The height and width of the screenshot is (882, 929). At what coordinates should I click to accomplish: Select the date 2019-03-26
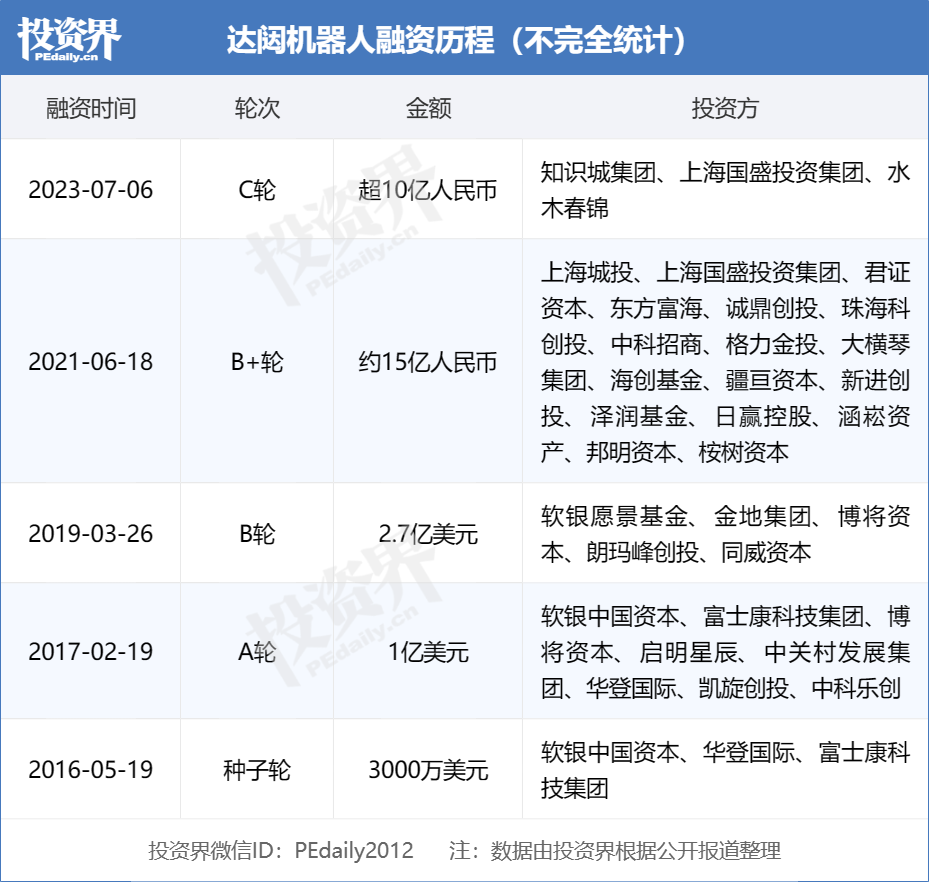pos(91,534)
